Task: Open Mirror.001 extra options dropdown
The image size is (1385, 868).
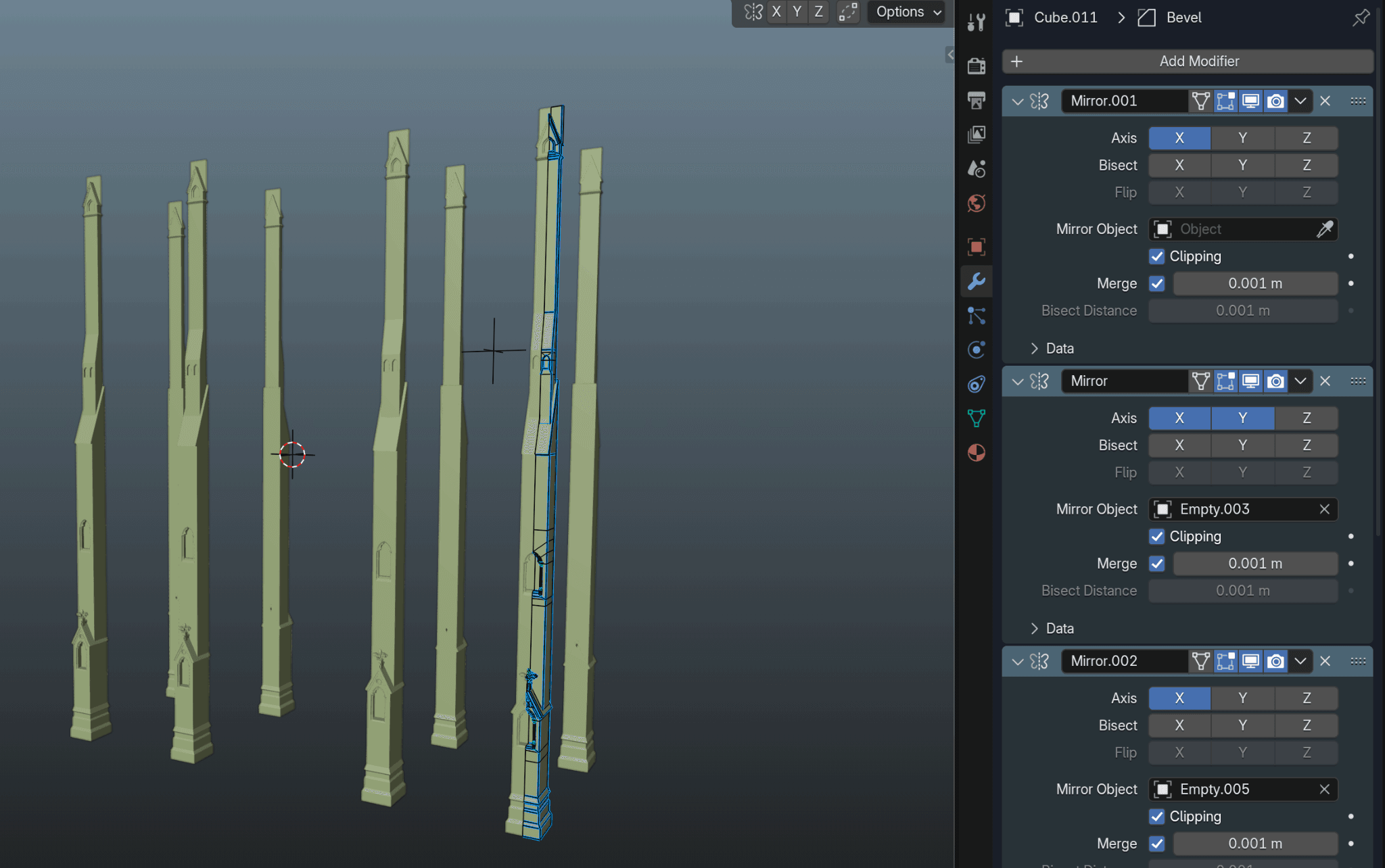Action: coord(1300,101)
